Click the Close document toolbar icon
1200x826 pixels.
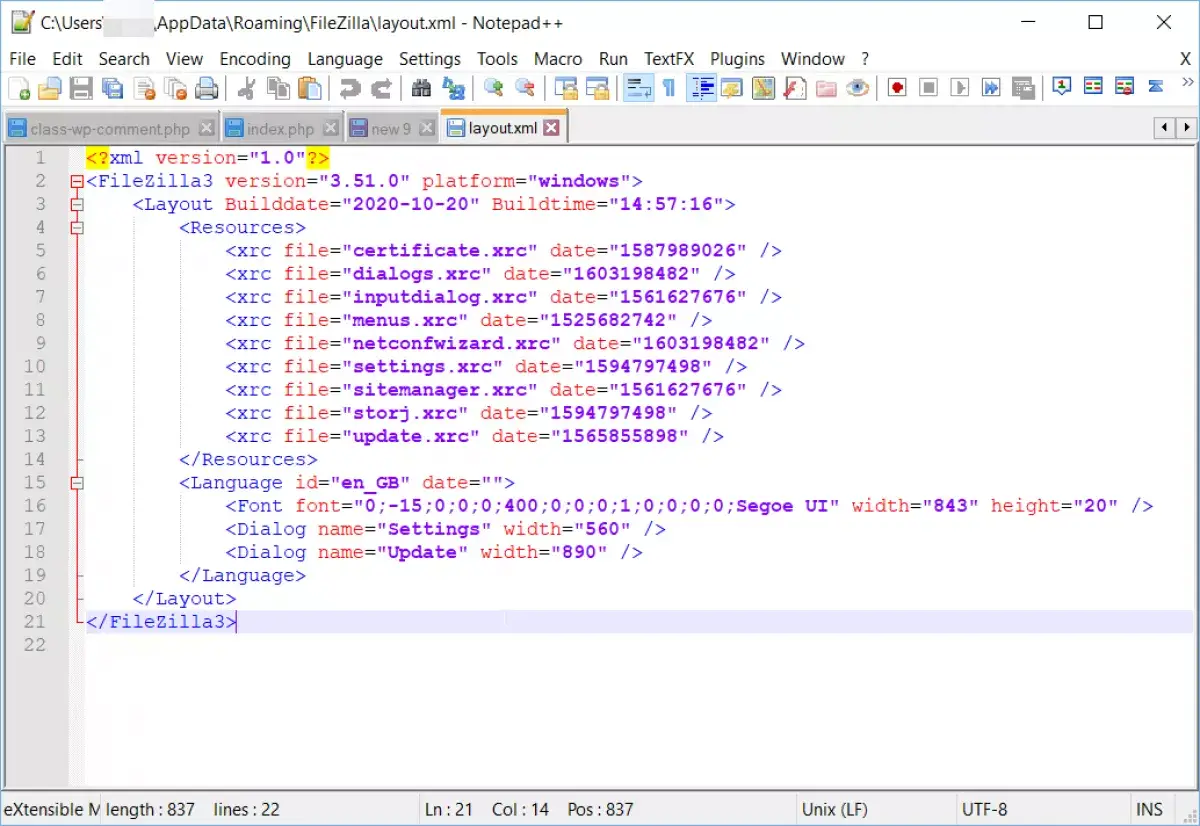click(x=144, y=88)
